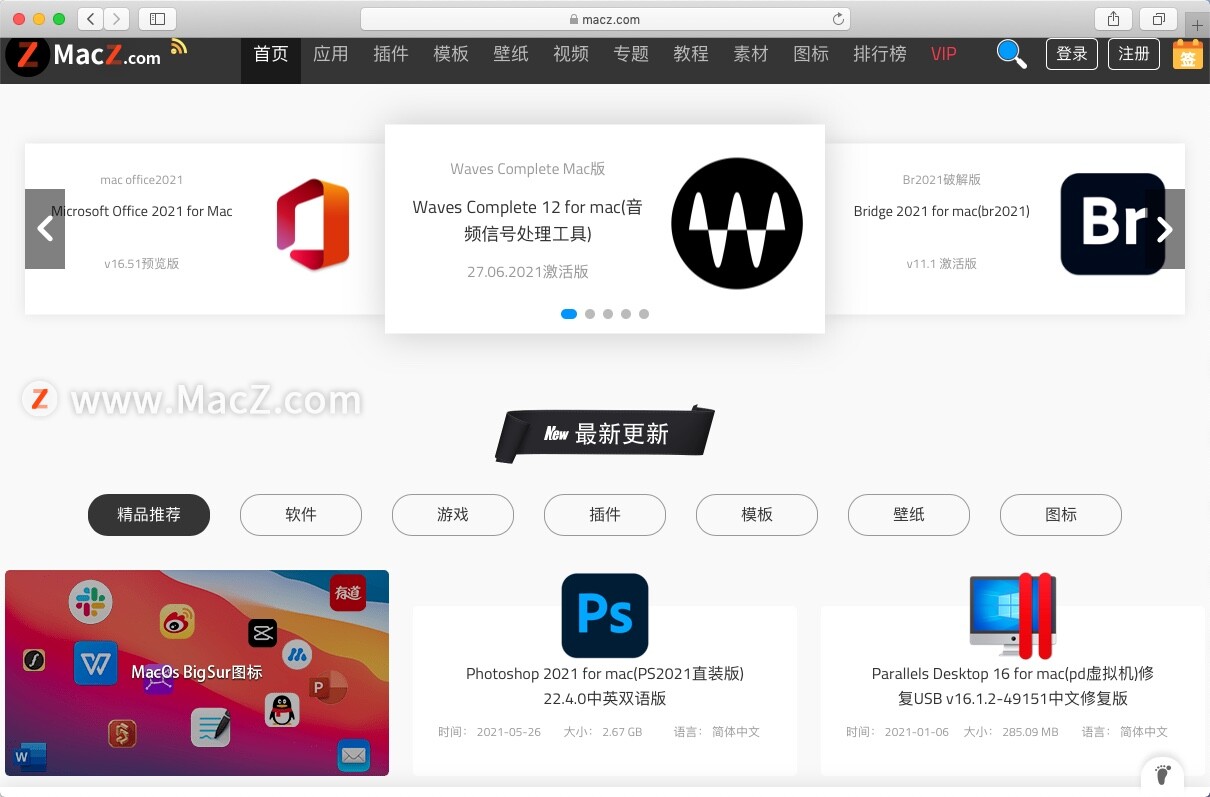Toggle the Safari sidebar button

point(157,19)
